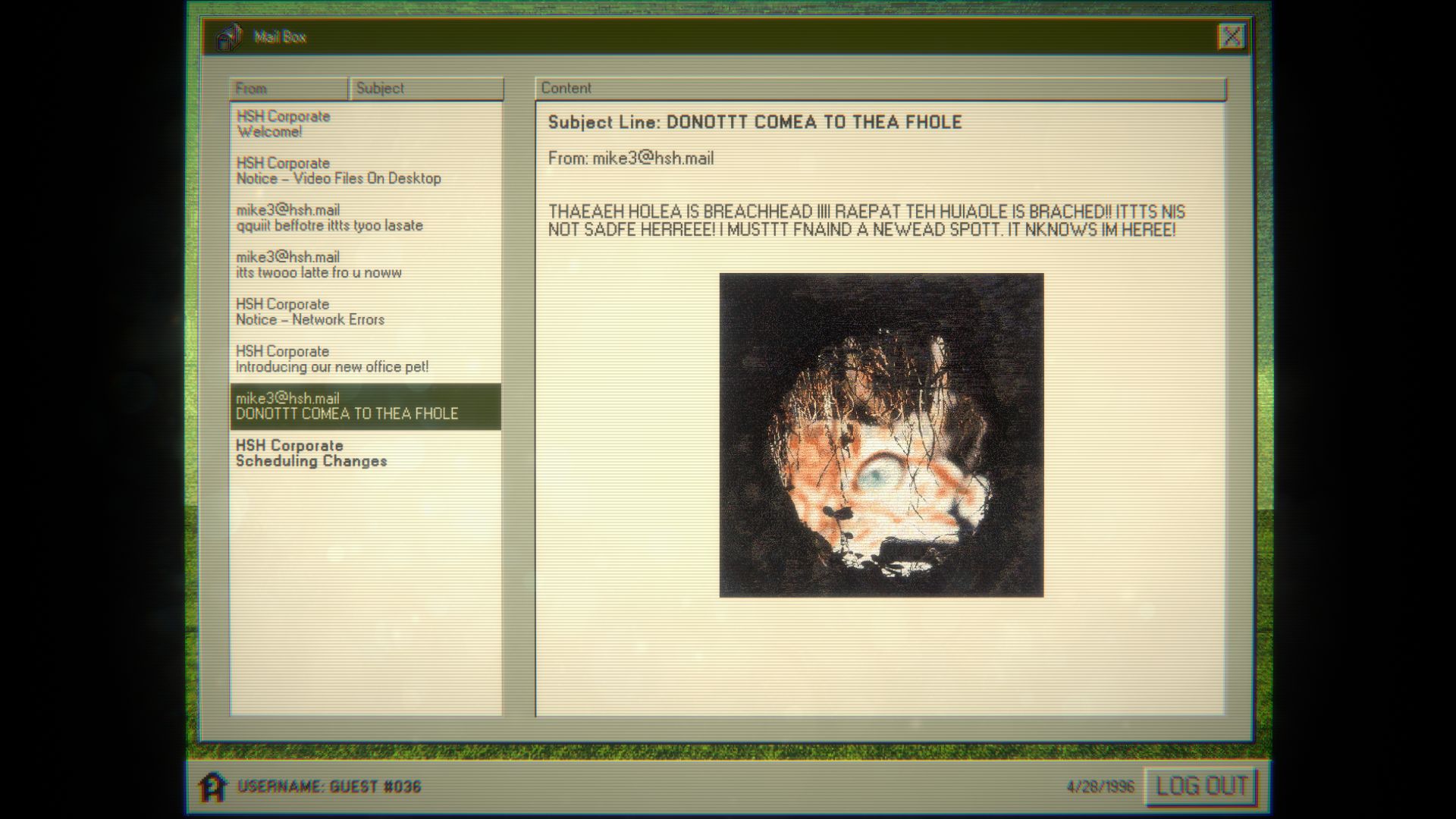Click the USERNAME: GUEST #036 label
This screenshot has height=819, width=1456.
329,786
